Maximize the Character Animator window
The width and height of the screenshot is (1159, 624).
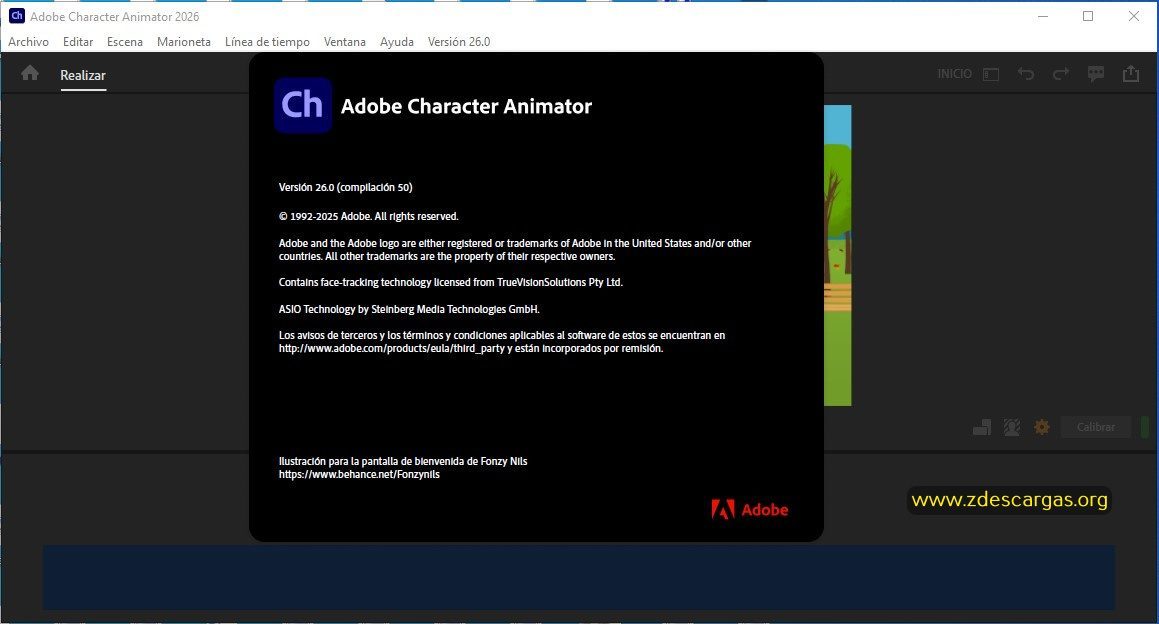coord(1088,16)
